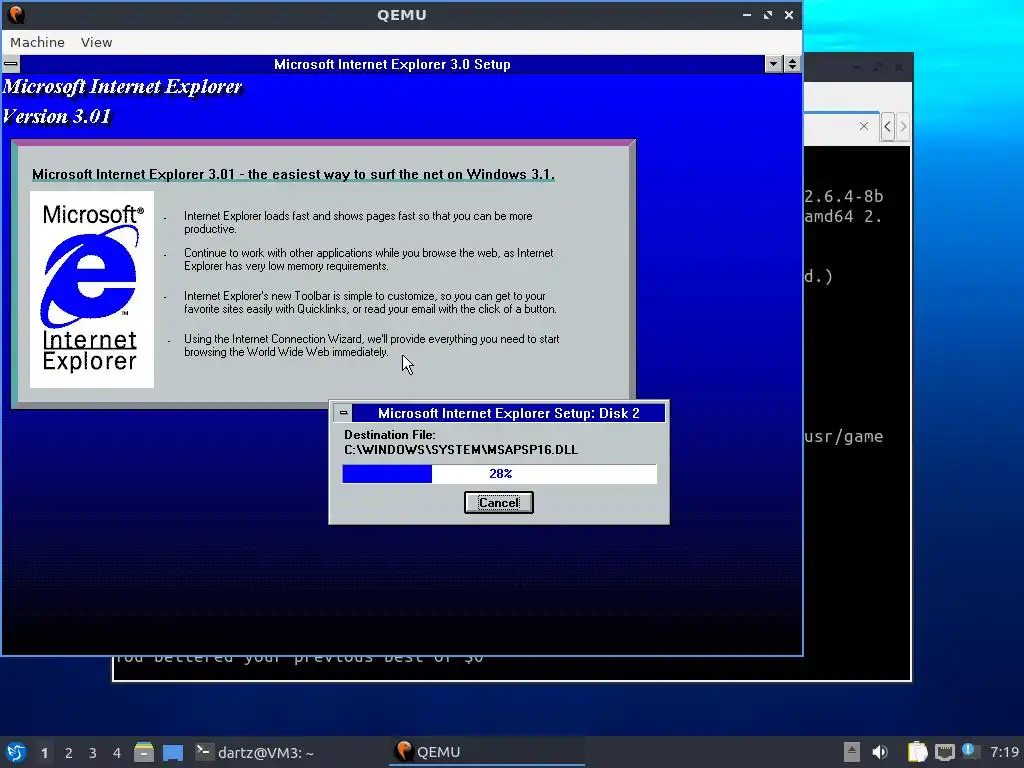Click the 7:19 clock on the panel
The height and width of the screenshot is (768, 1024).
click(1004, 752)
